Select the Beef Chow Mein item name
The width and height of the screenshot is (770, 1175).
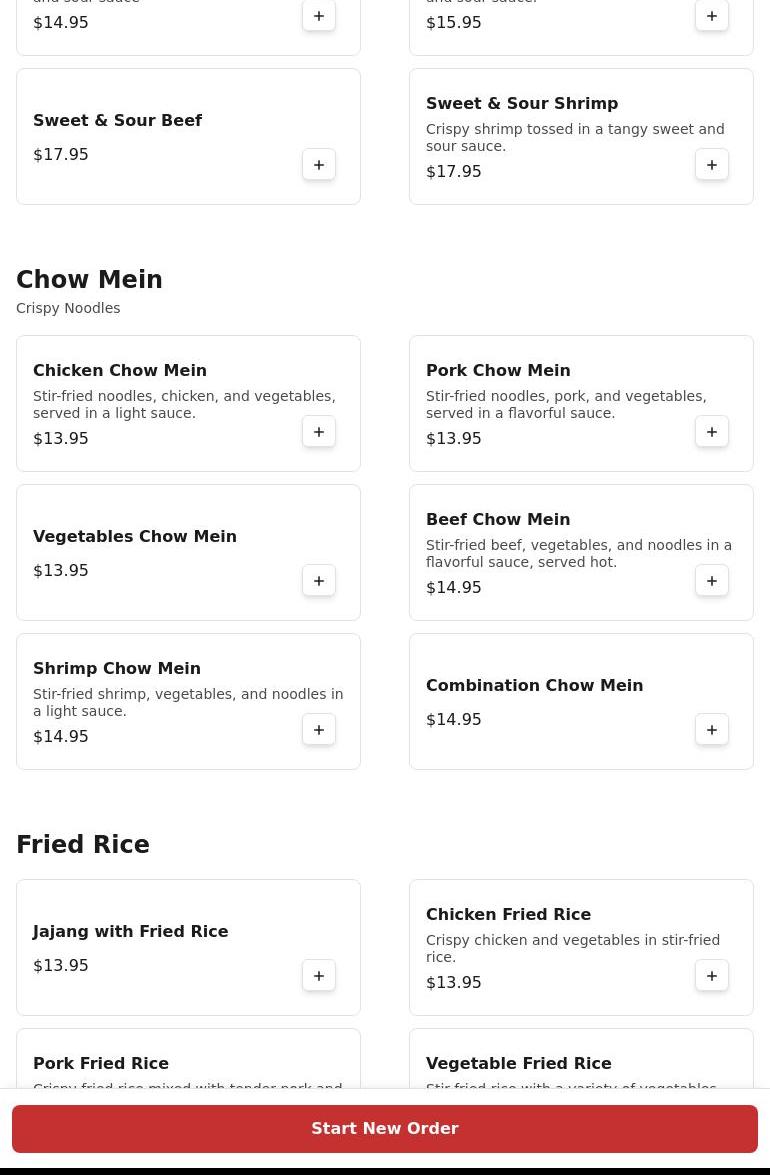pos(498,519)
